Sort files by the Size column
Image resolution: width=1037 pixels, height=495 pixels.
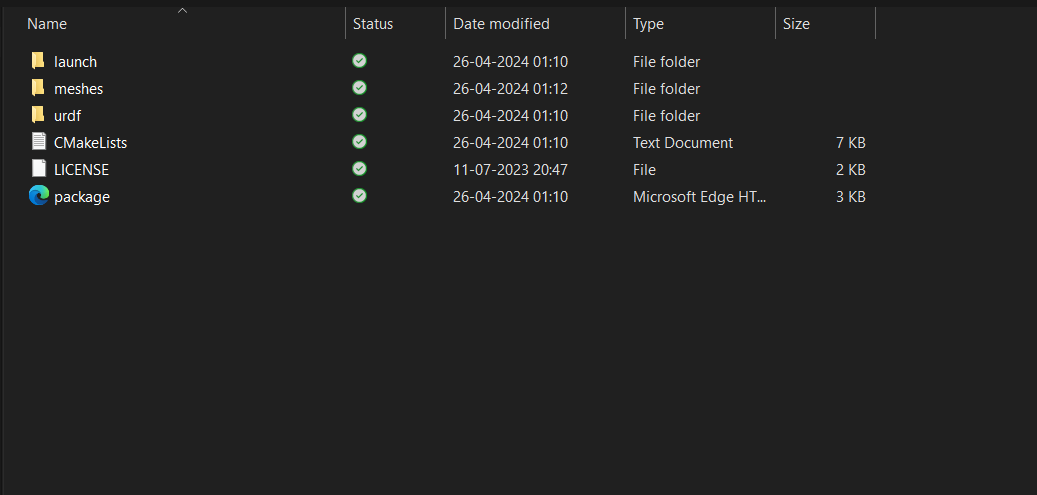pyautogui.click(x=796, y=24)
